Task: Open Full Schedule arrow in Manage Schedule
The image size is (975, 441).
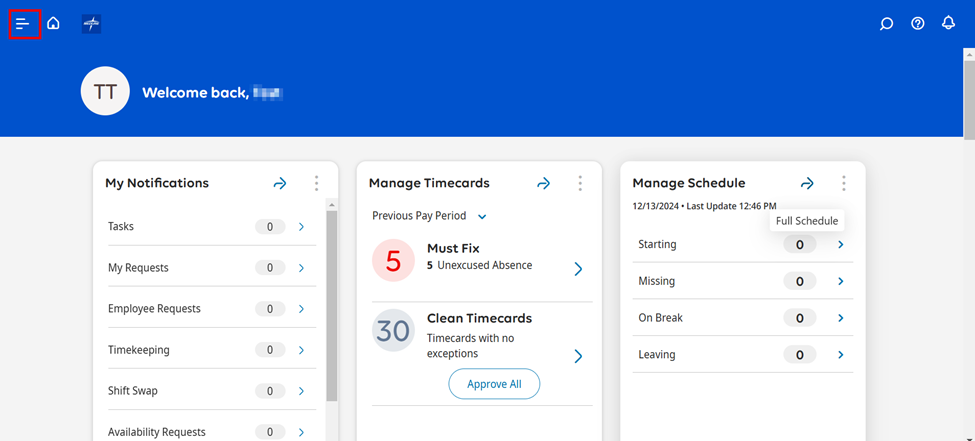Action: click(x=807, y=183)
